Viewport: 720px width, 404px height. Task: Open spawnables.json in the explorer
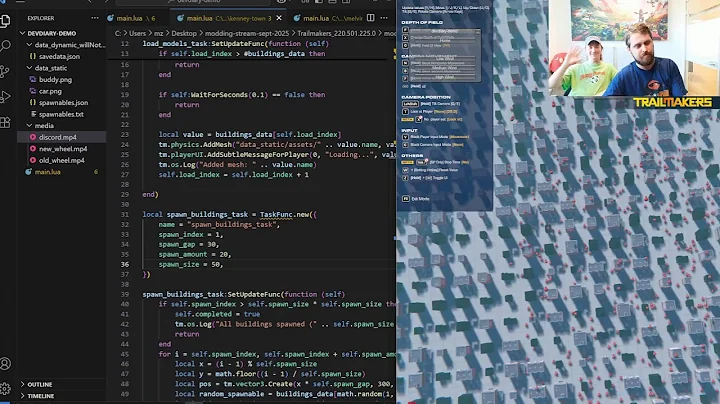[x=62, y=102]
